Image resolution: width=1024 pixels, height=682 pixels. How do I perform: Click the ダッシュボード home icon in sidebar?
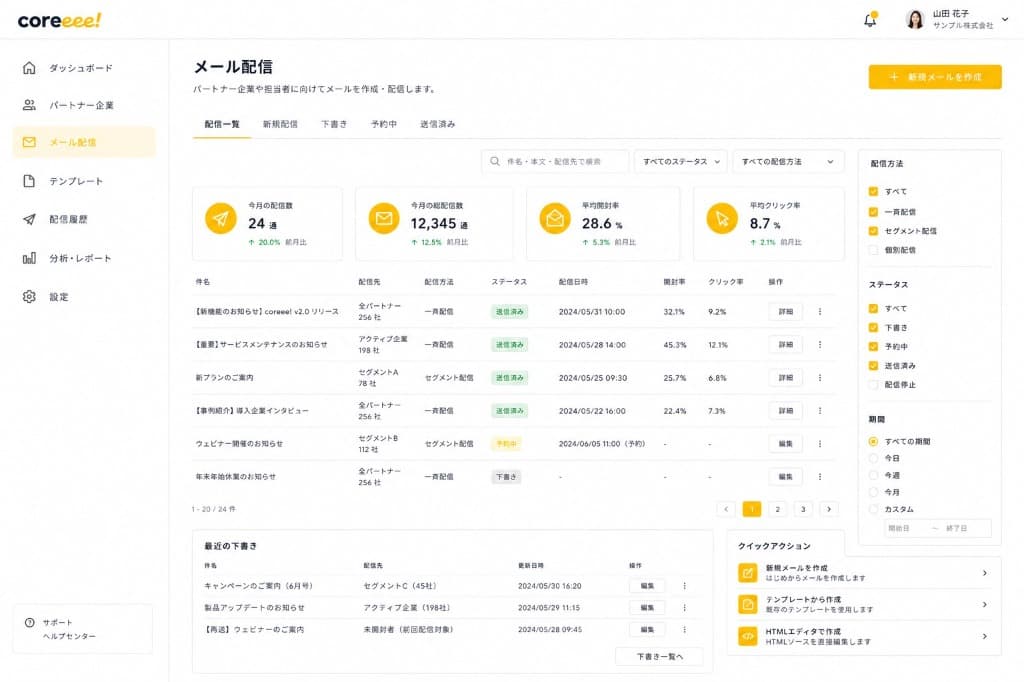tap(29, 68)
